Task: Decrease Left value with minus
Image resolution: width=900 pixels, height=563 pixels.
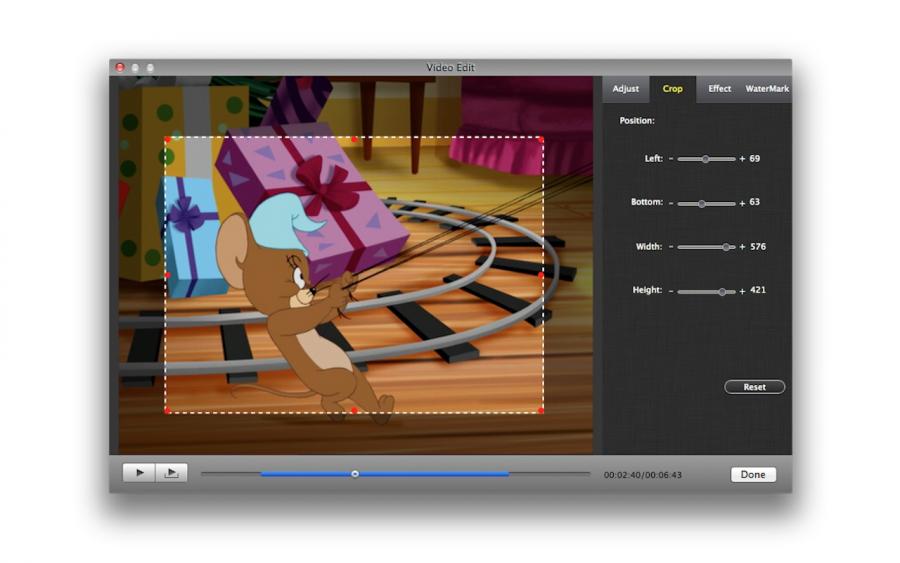Action: point(671,158)
